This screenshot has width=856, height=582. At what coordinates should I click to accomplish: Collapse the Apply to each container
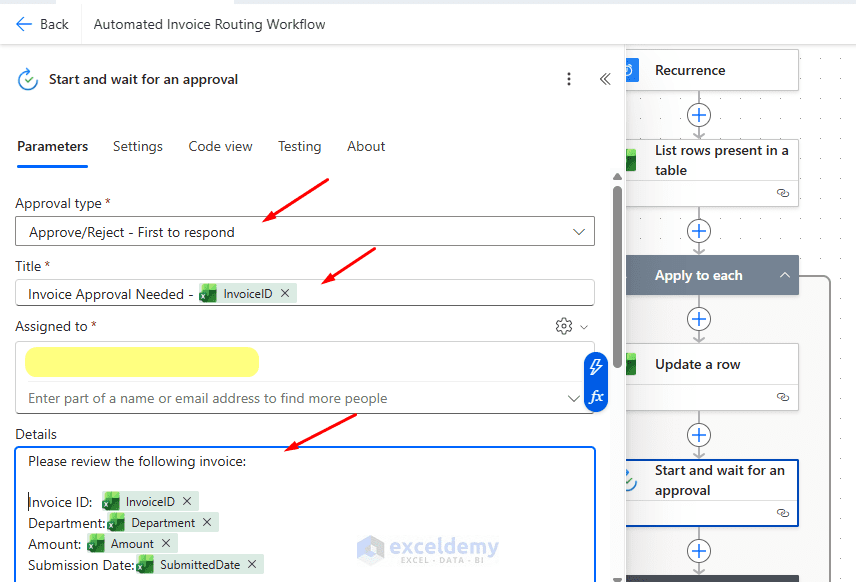(784, 275)
